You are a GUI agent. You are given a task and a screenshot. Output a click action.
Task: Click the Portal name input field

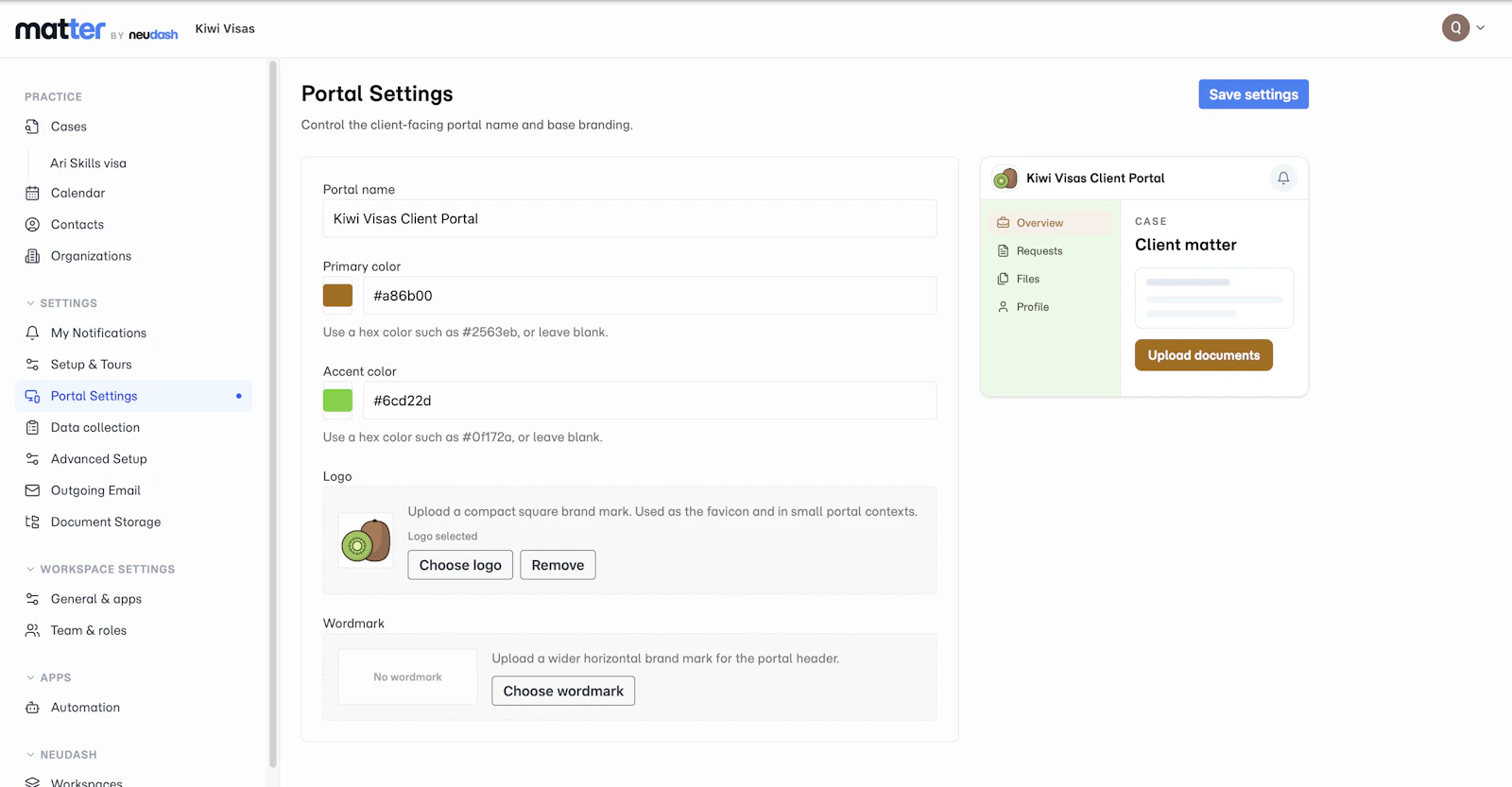point(629,218)
